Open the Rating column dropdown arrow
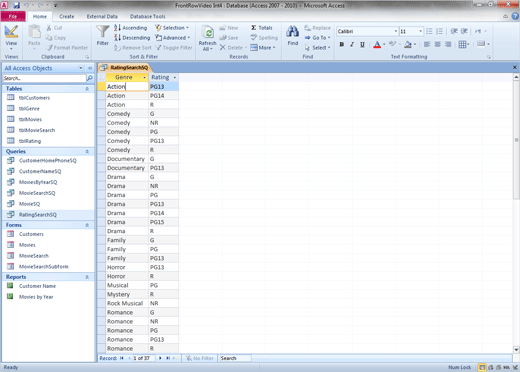Image resolution: width=520 pixels, height=372 pixels. tap(174, 77)
